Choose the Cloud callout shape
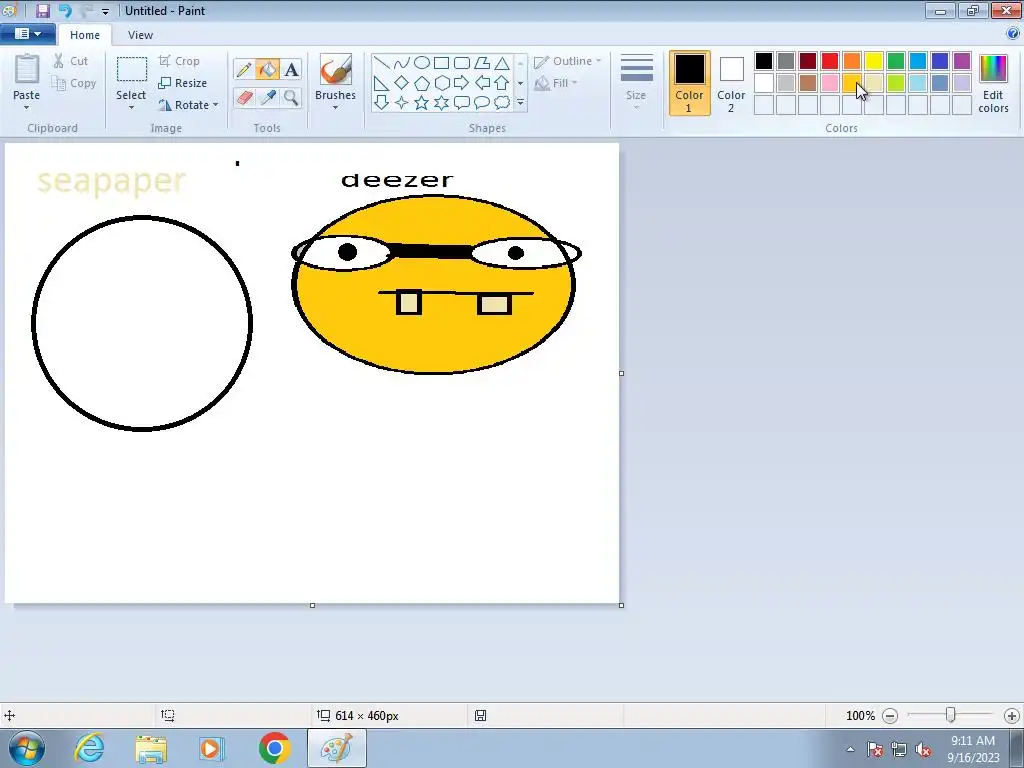This screenshot has height=768, width=1024. coord(502,103)
